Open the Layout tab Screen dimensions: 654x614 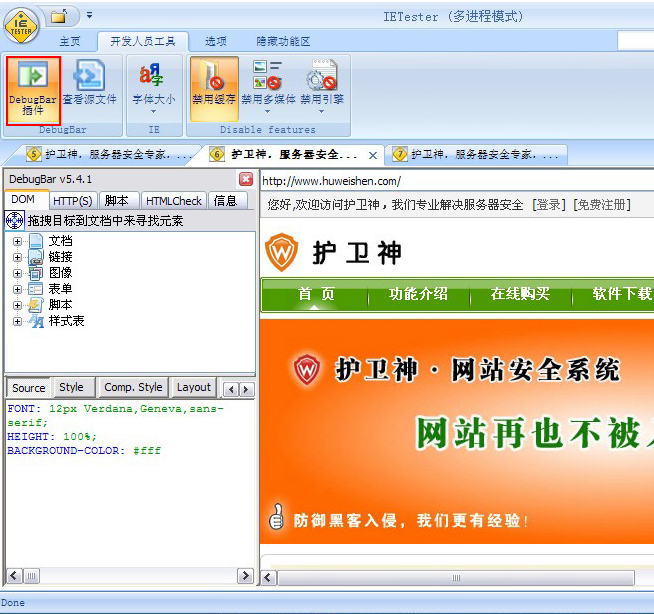[194, 388]
